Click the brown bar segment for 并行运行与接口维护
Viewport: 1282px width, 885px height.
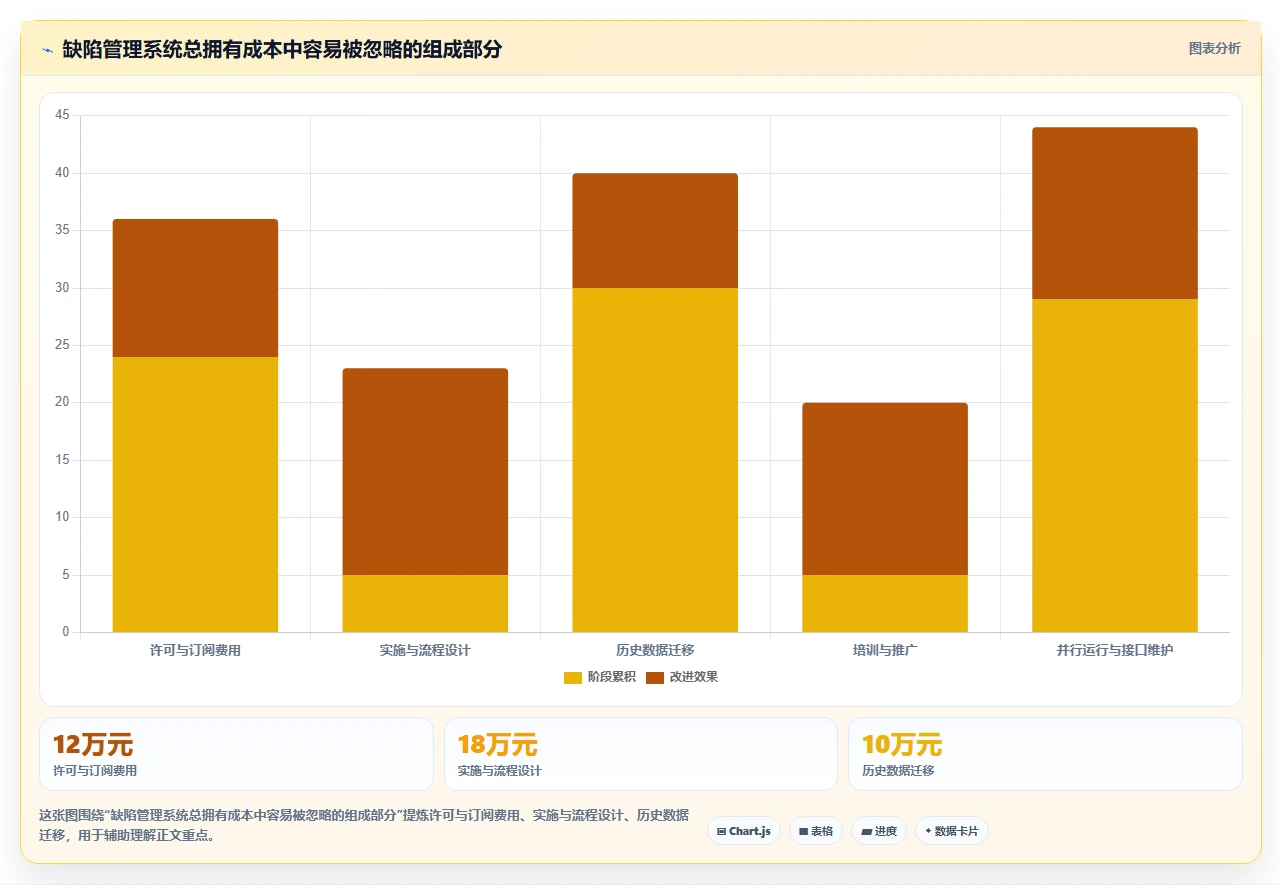point(1115,213)
